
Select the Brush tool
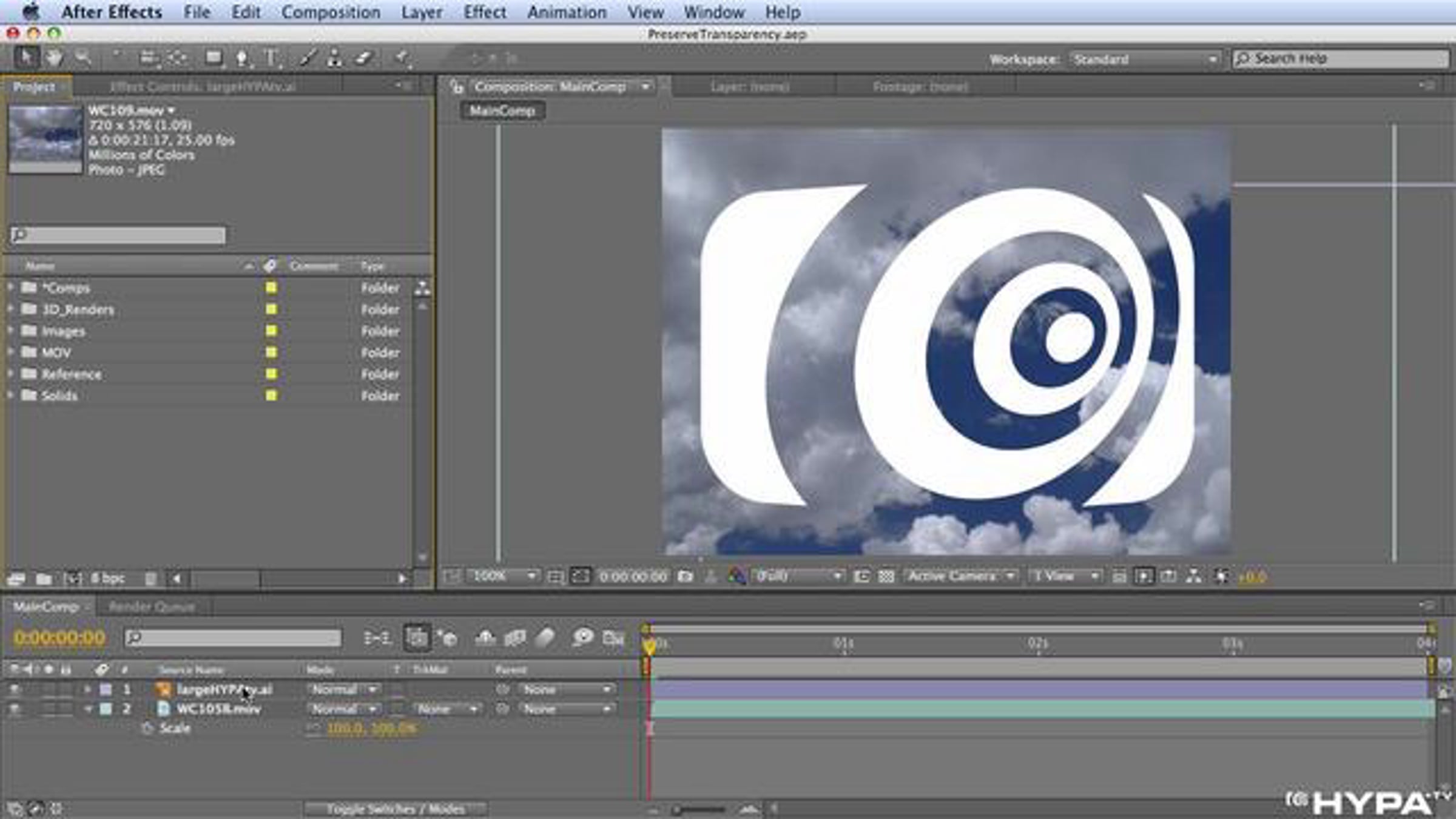pos(308,58)
